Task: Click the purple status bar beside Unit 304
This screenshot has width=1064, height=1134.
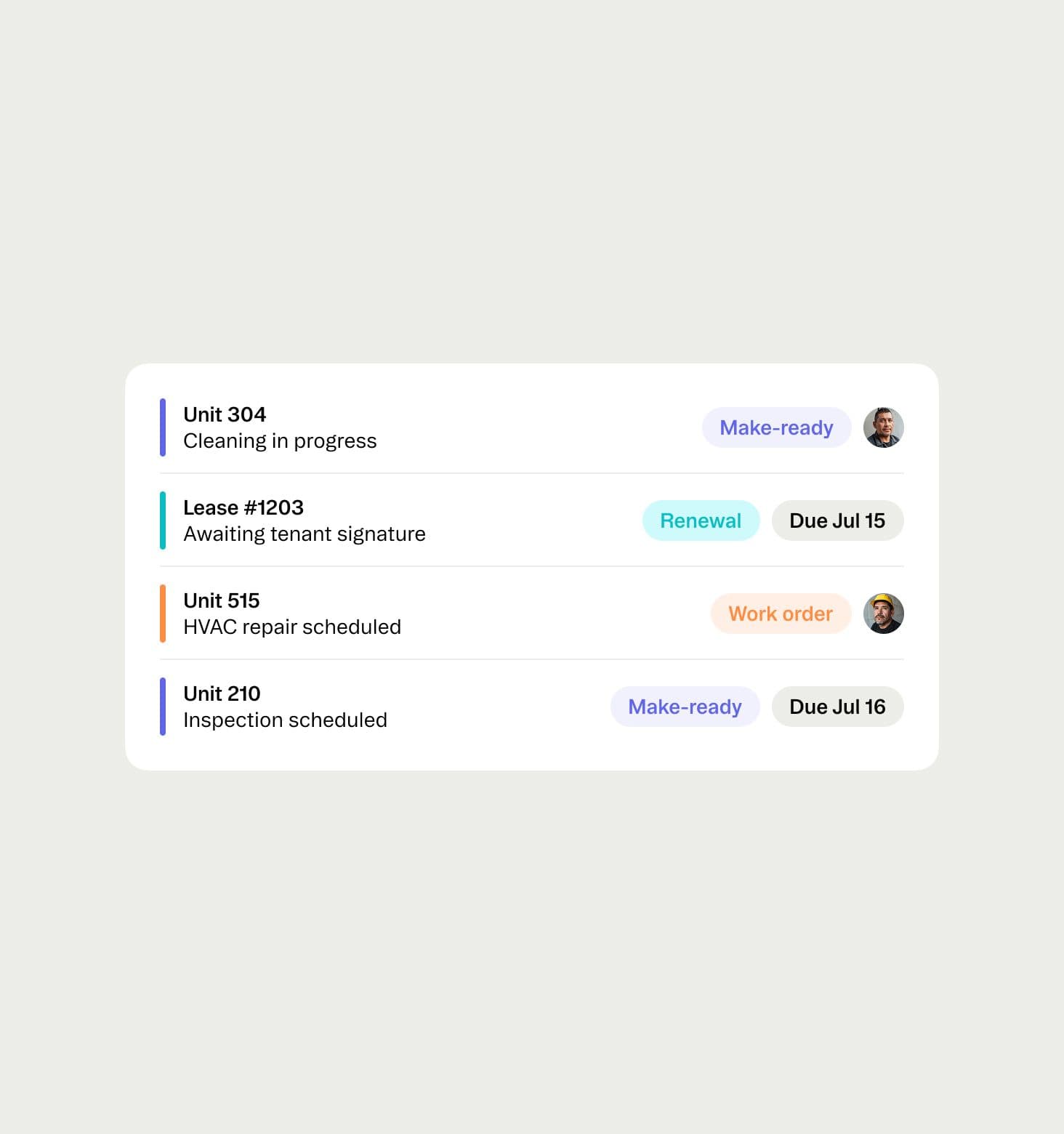Action: point(163,427)
